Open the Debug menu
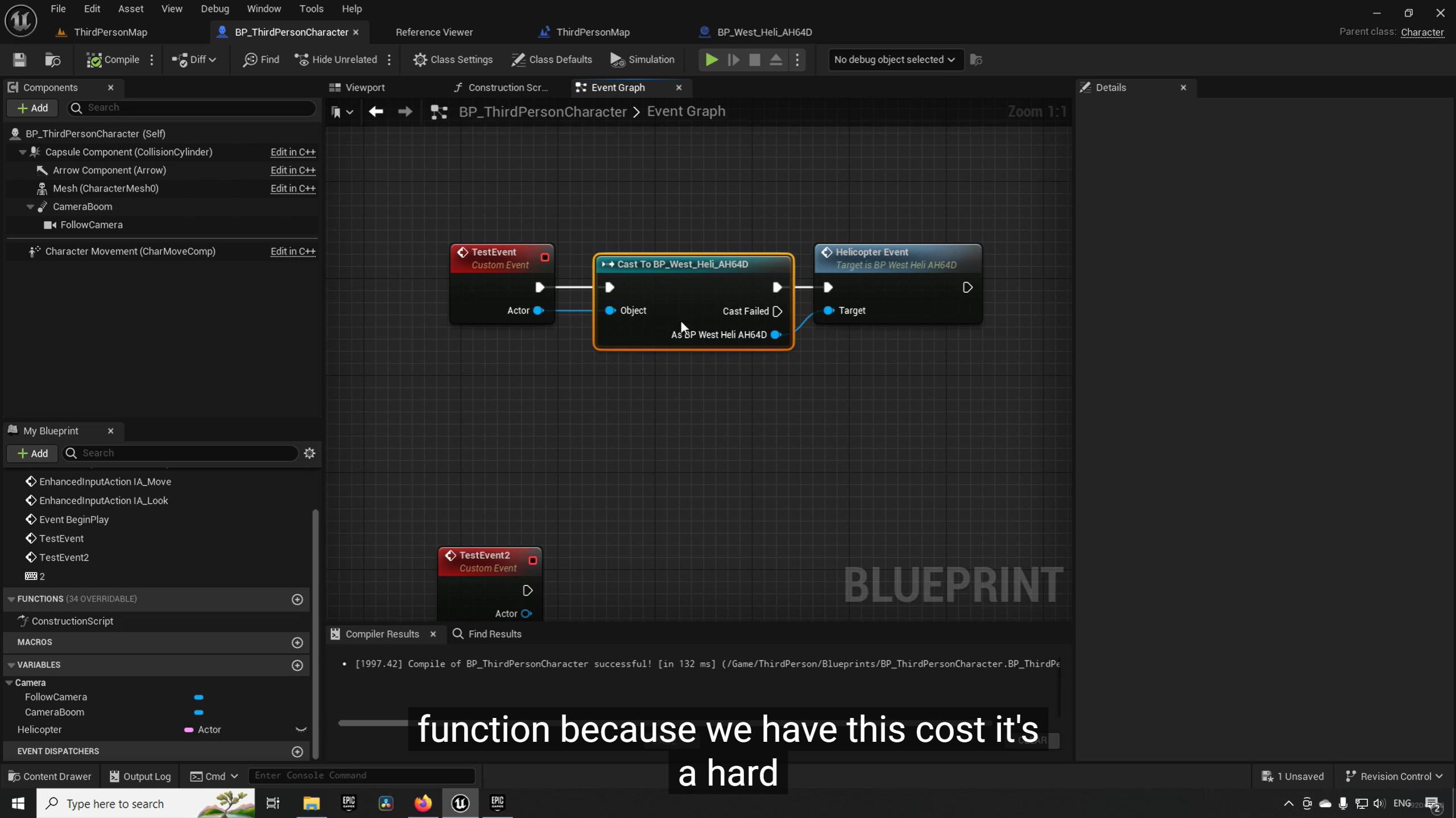This screenshot has height=818, width=1456. tap(214, 9)
